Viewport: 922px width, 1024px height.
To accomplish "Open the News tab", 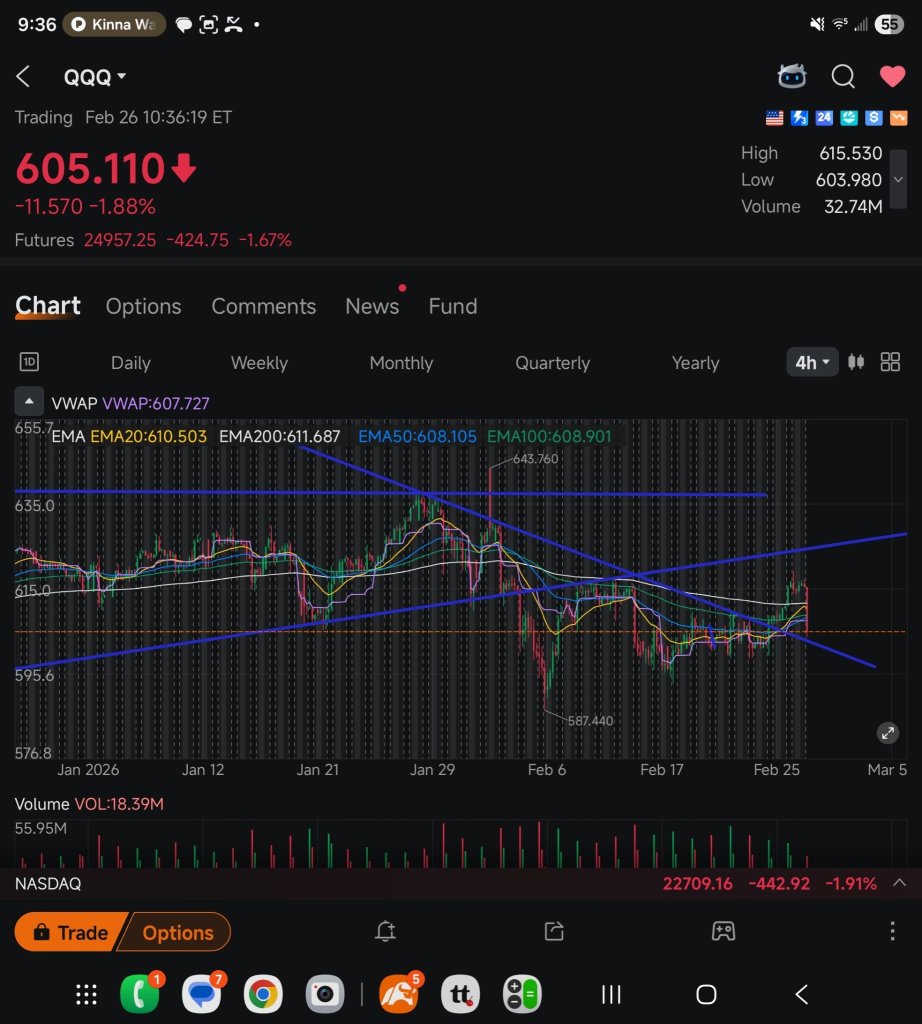I will pos(372,306).
